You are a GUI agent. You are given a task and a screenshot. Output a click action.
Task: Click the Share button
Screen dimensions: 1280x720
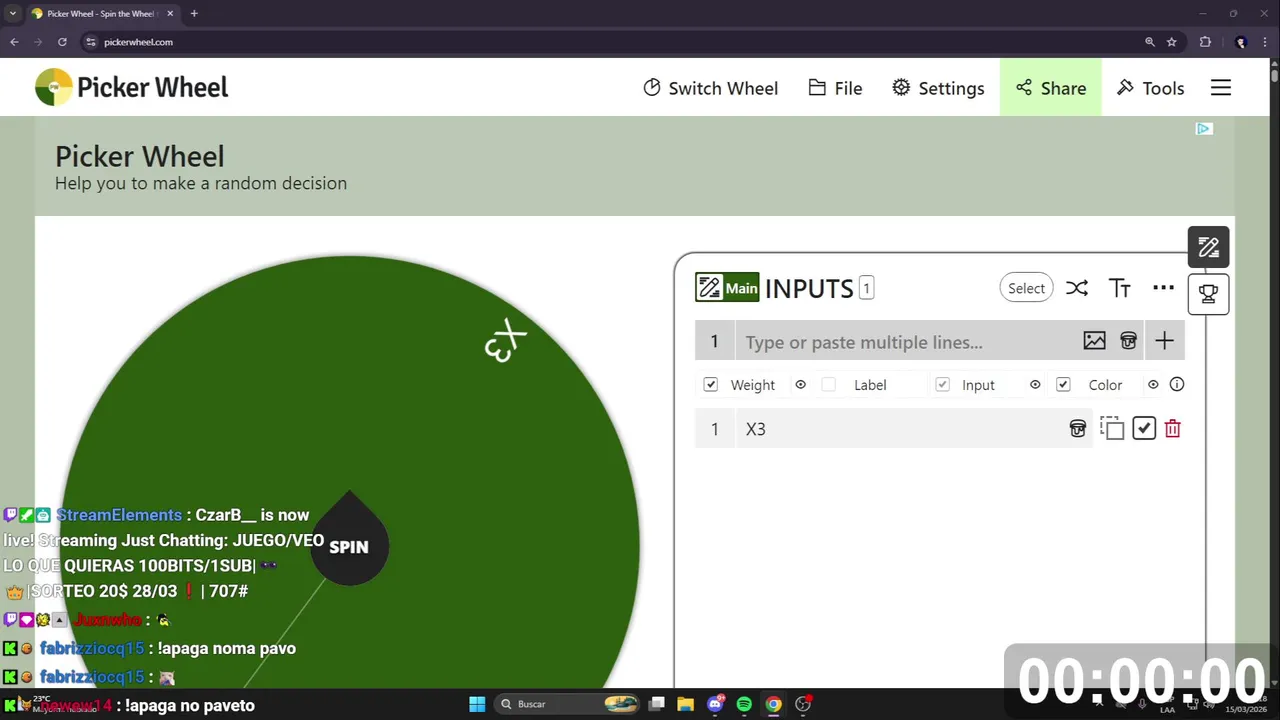pos(1051,88)
